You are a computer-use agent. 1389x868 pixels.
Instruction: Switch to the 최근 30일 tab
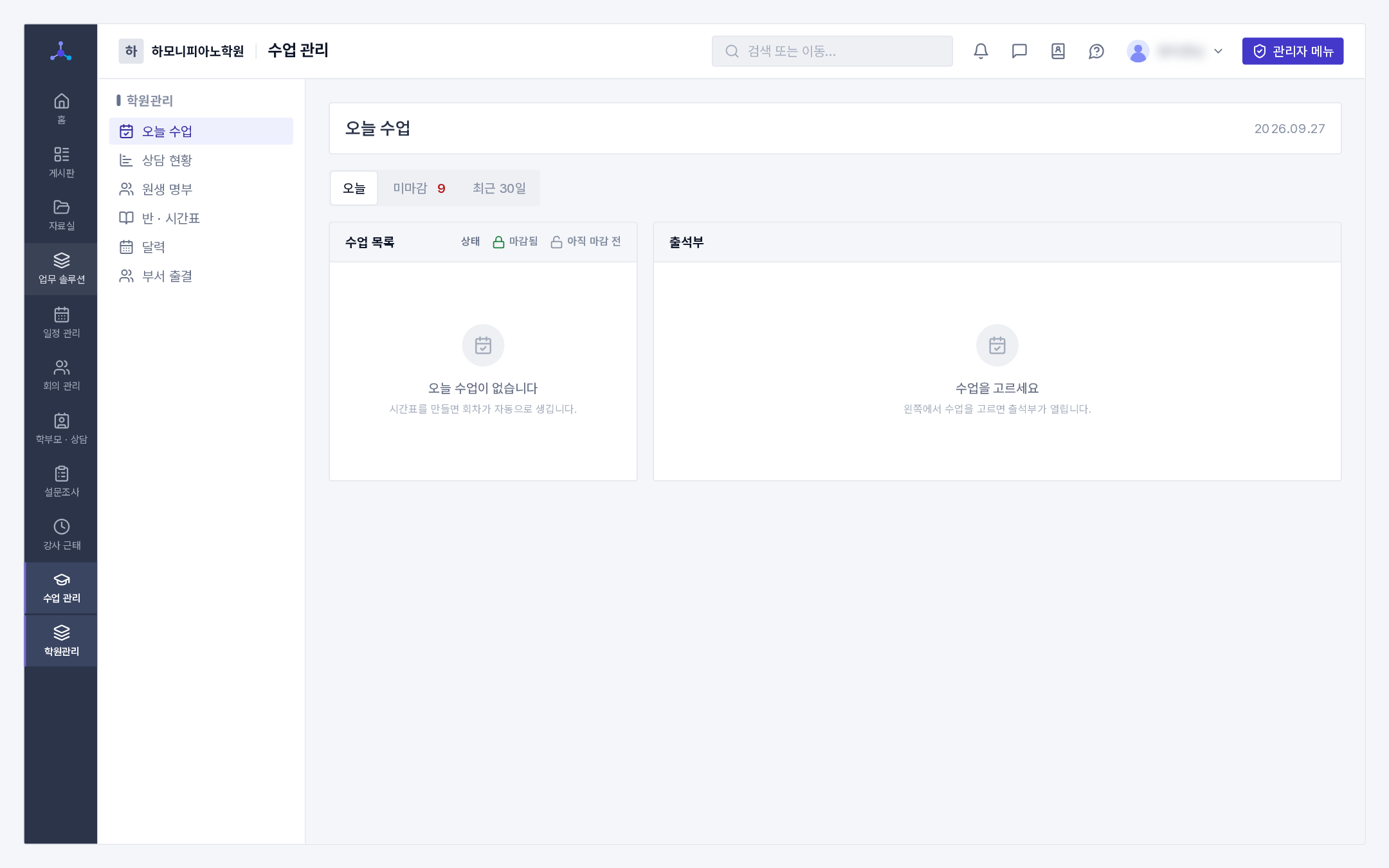pos(500,188)
